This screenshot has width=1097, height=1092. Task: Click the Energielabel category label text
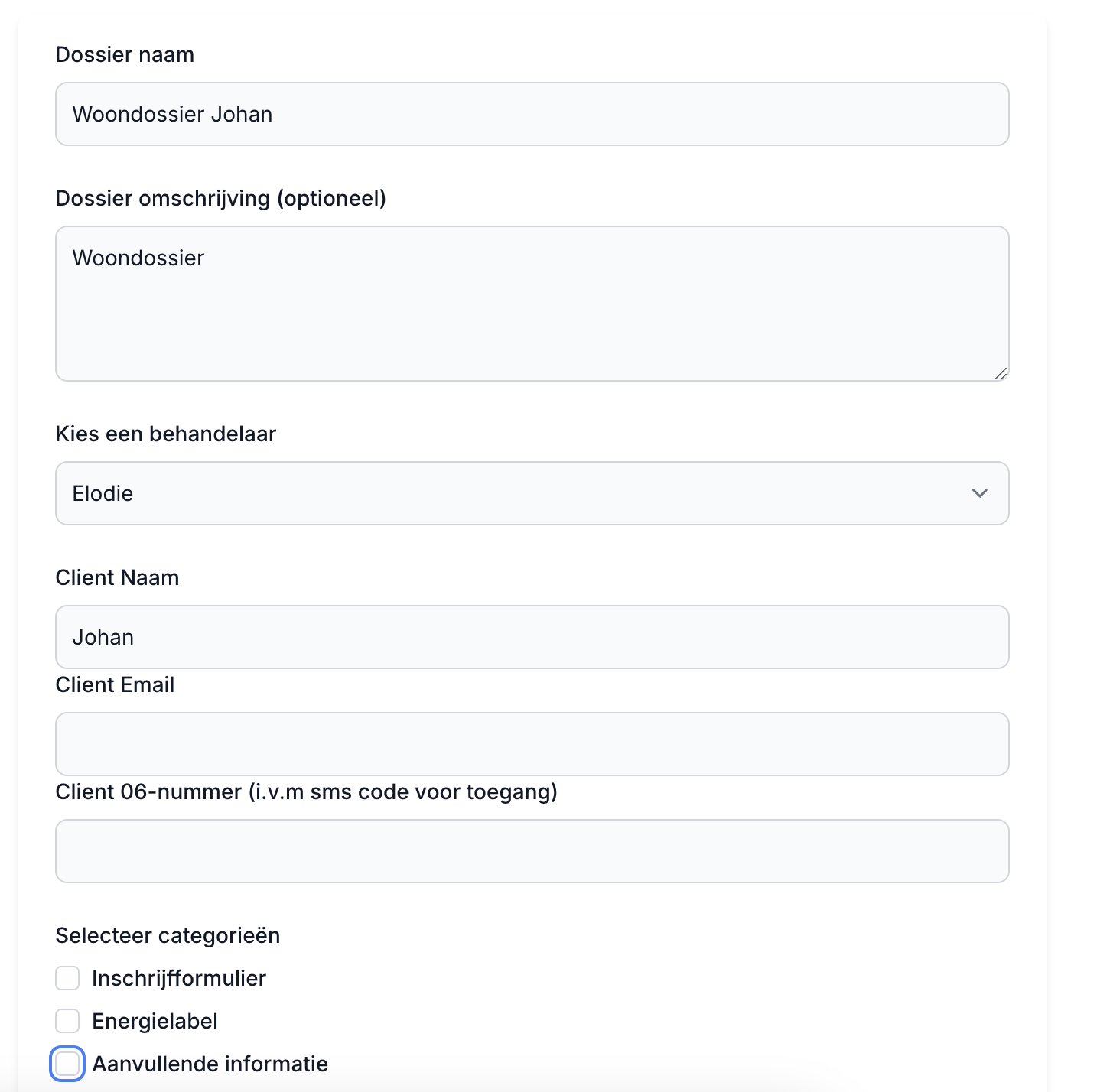[x=155, y=1021]
